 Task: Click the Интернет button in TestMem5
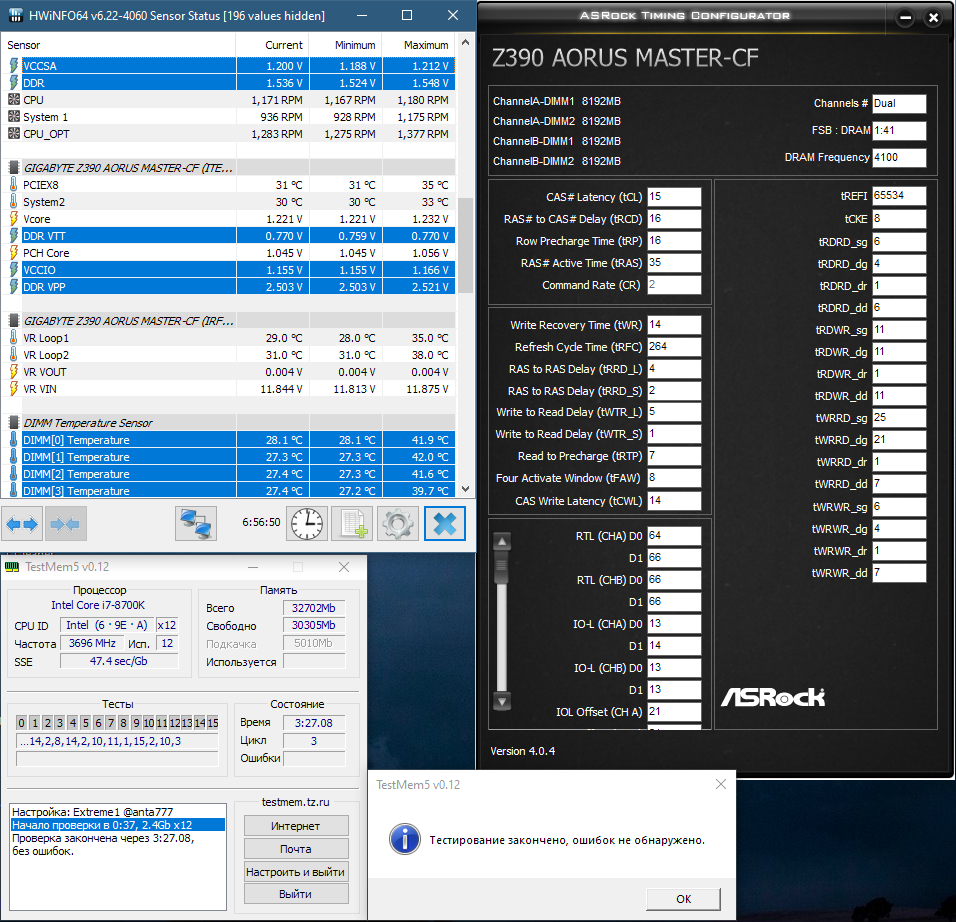(x=296, y=826)
